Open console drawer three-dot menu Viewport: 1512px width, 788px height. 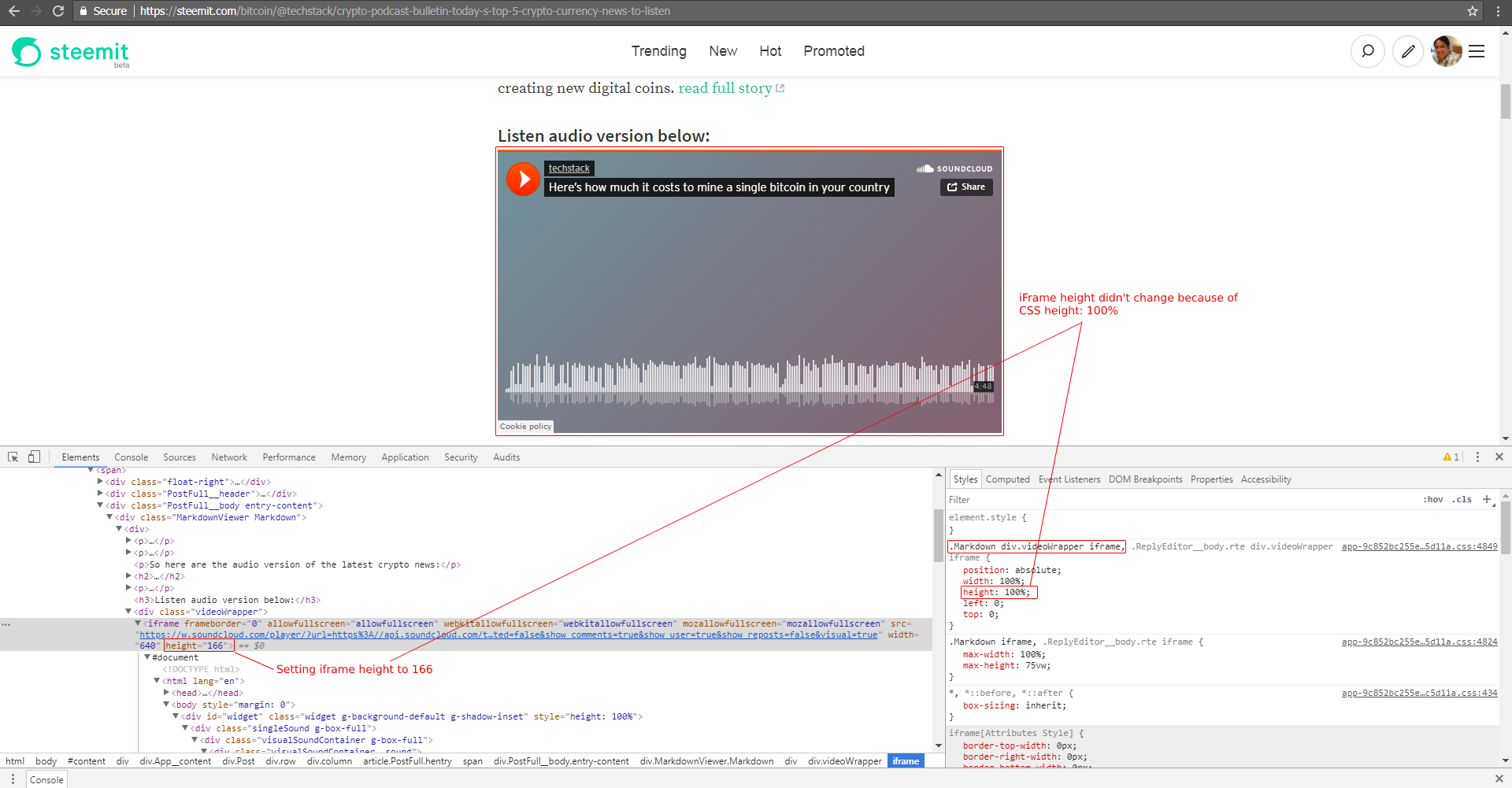(x=13, y=779)
